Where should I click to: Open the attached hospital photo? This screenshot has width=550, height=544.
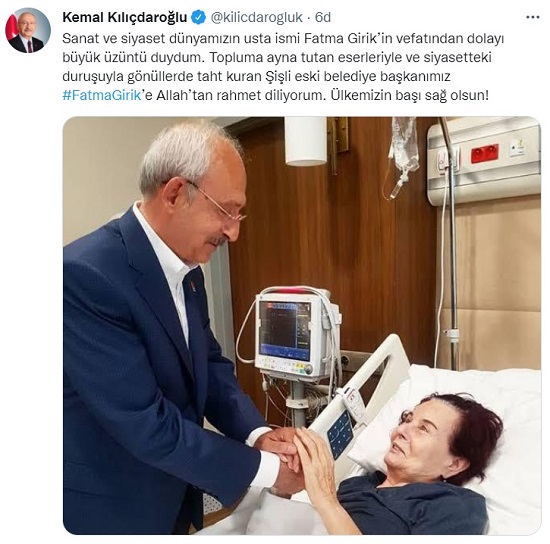point(302,325)
